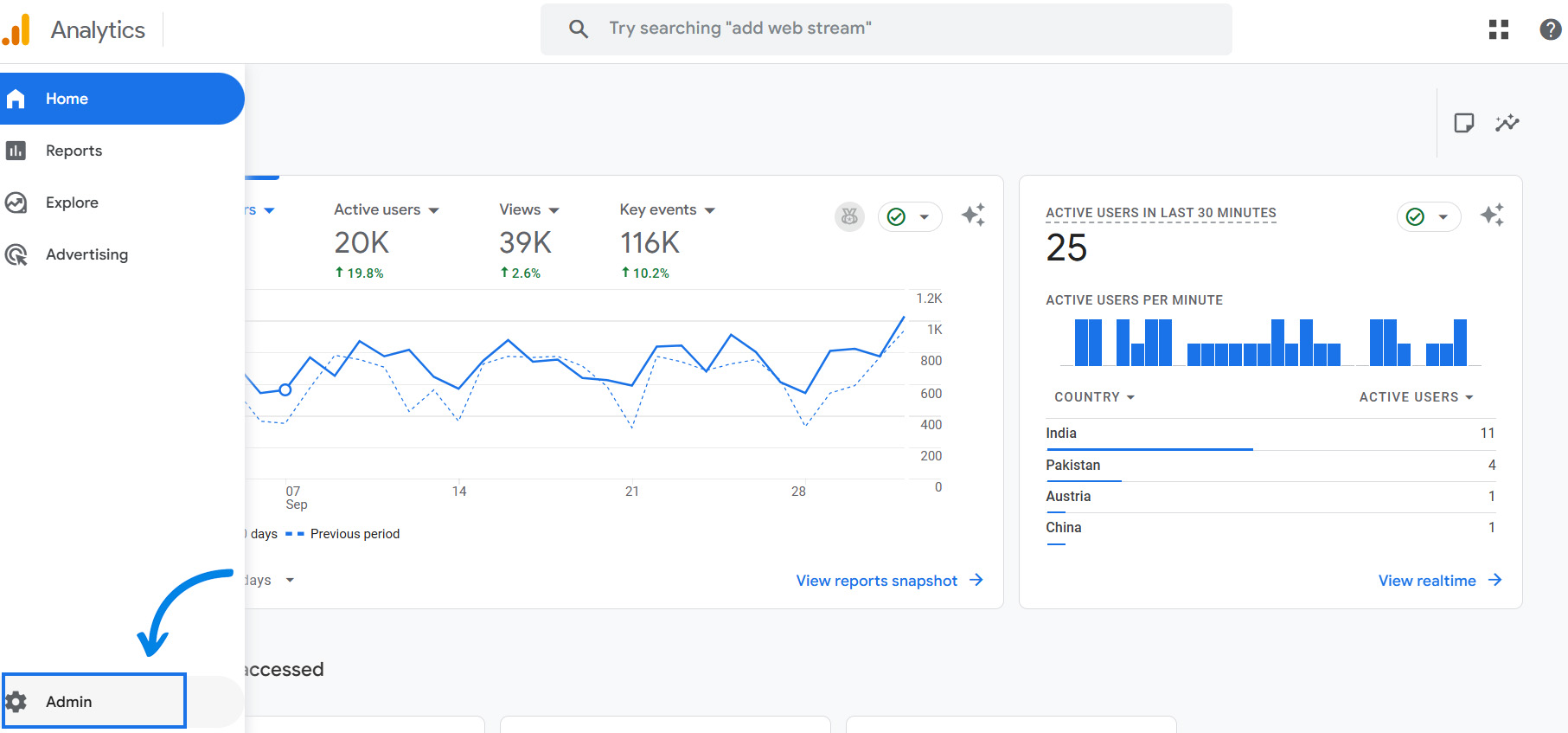Viewport: 1568px width, 733px height.
Task: Click the Analytics logo icon
Action: click(x=16, y=29)
